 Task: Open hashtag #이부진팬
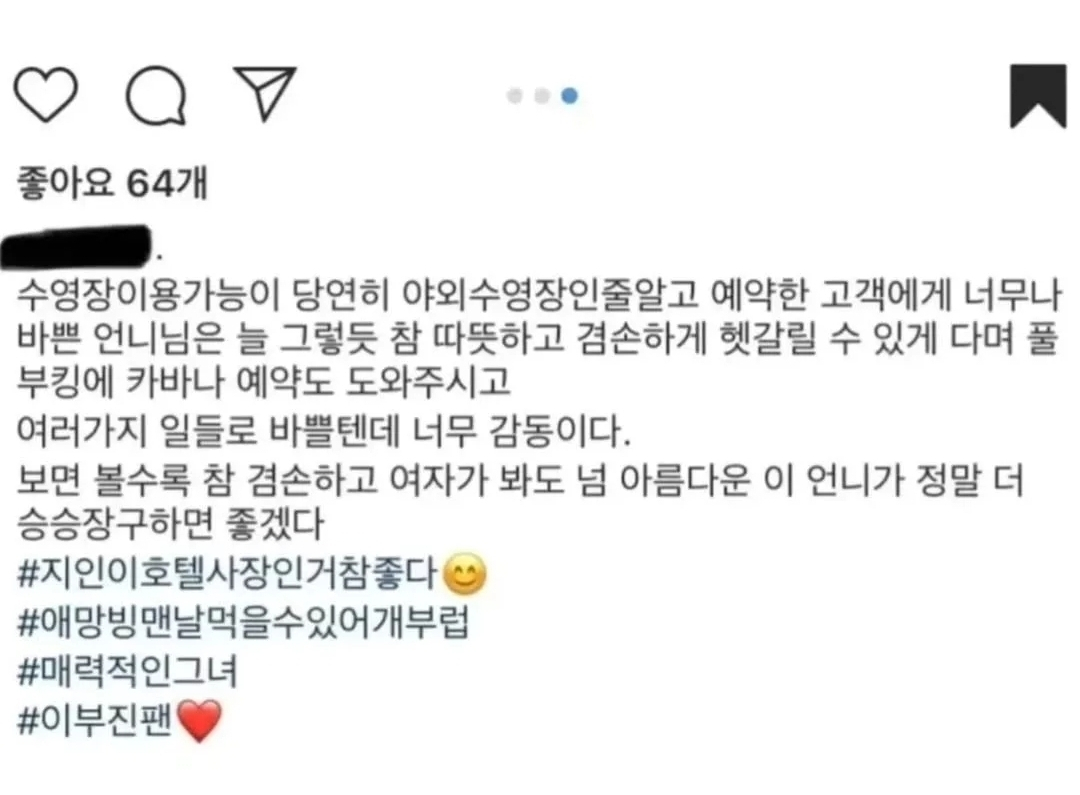tap(95, 720)
